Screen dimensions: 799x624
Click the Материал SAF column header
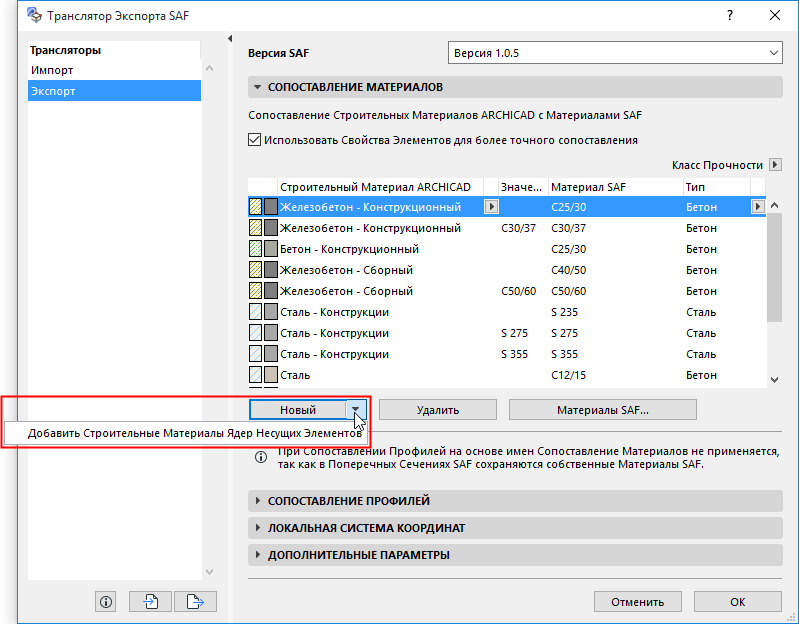pyautogui.click(x=616, y=187)
